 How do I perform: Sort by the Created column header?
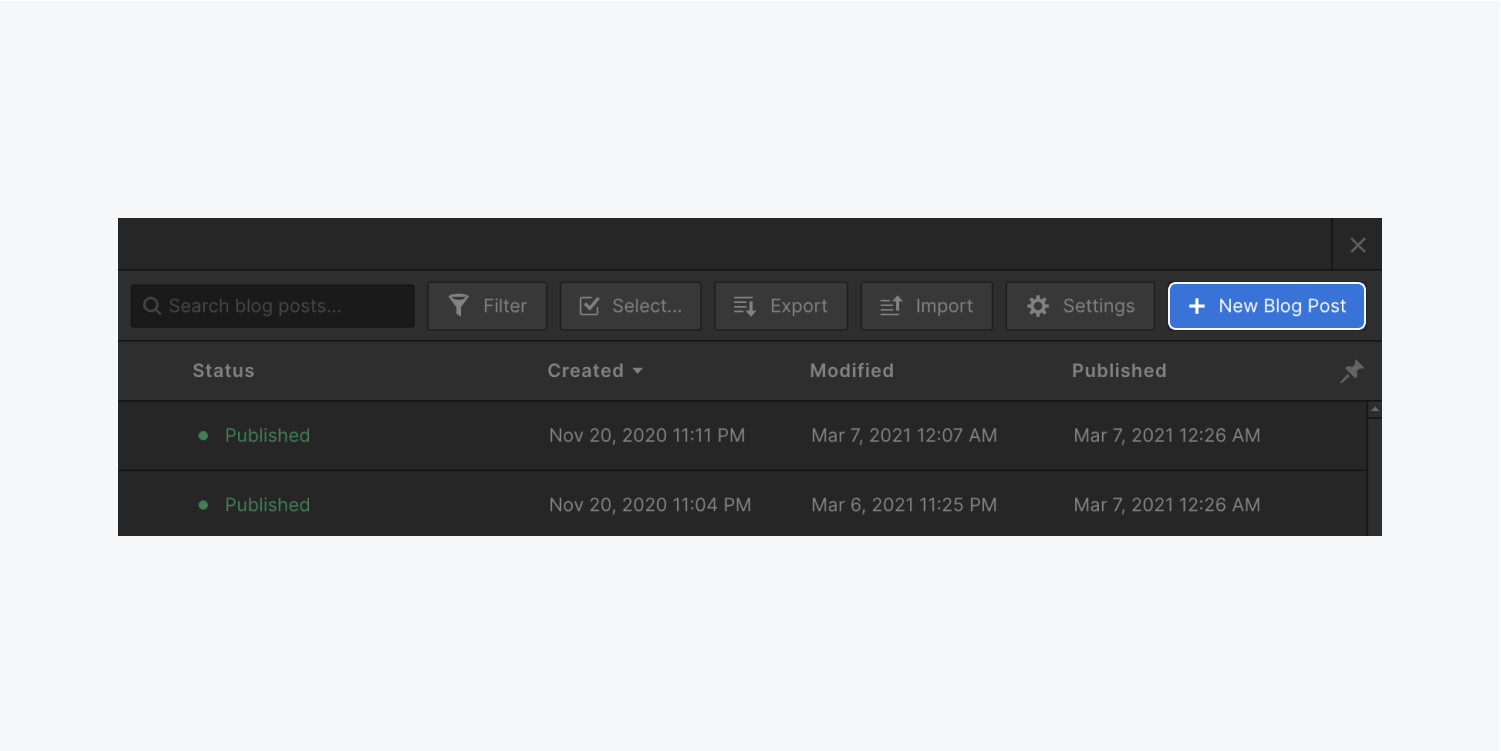coord(595,371)
